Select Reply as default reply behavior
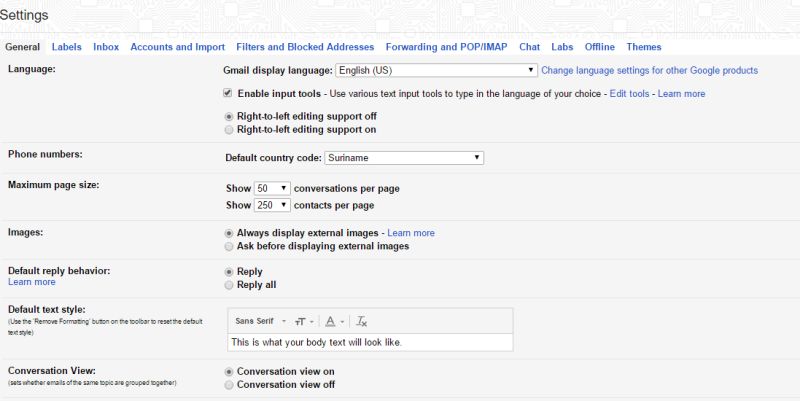800x401 pixels. tap(229, 272)
